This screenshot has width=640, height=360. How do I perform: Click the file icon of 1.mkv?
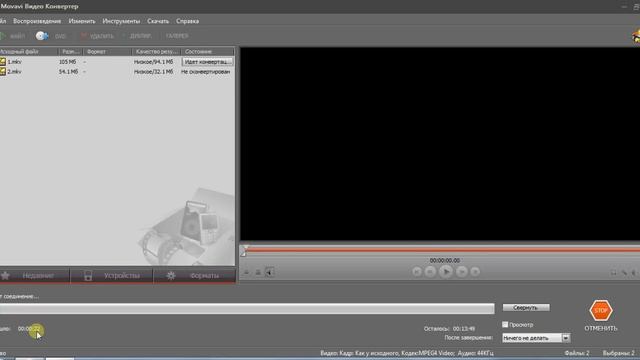(x=3, y=62)
